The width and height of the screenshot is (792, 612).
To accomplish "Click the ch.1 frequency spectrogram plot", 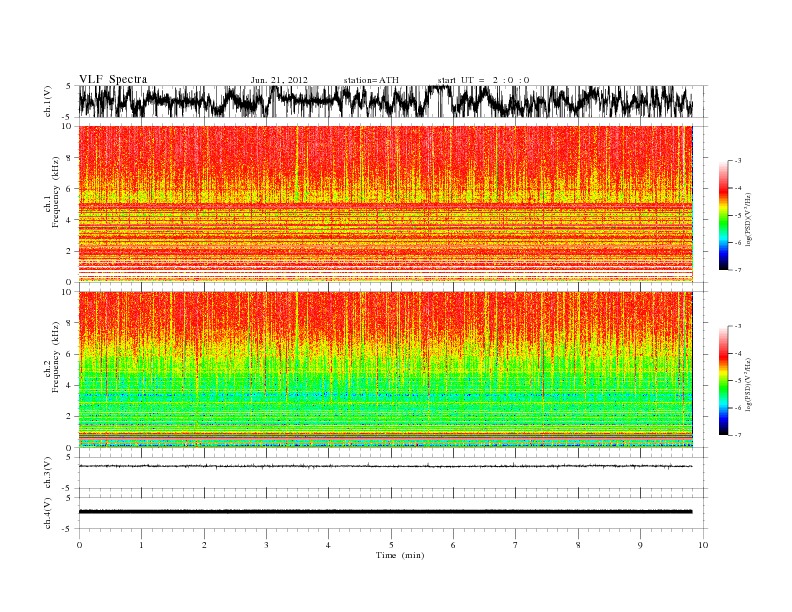I will (386, 204).
